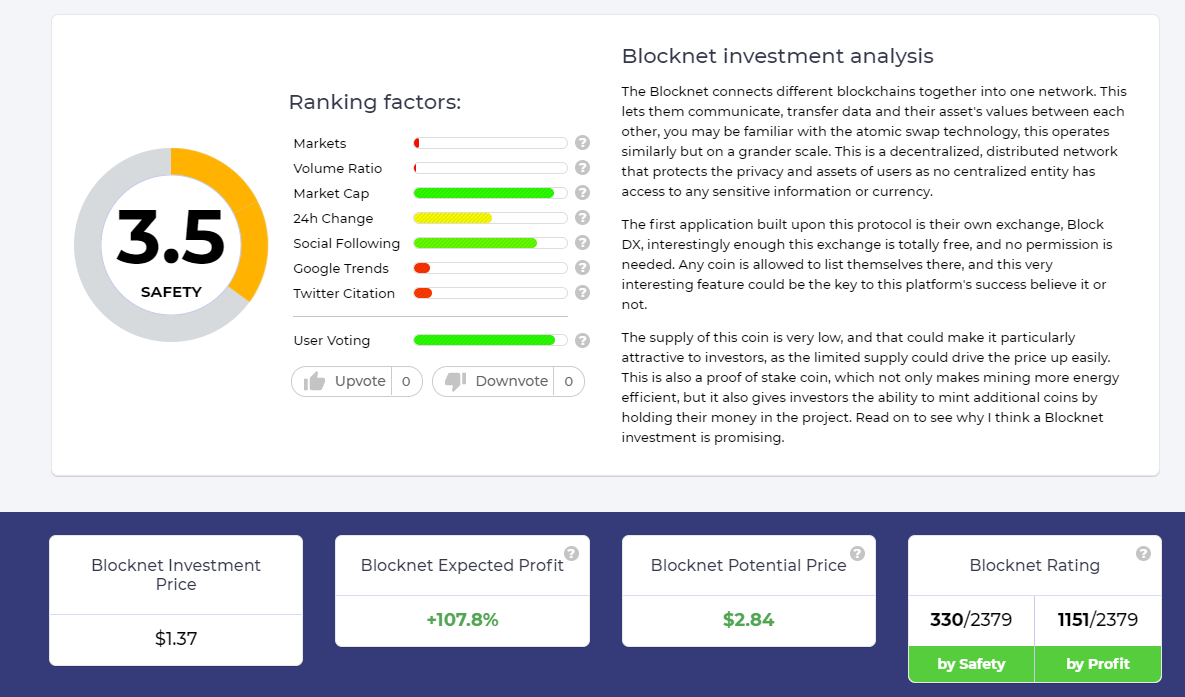
Task: Select the by Safety rating tab
Action: 971,664
